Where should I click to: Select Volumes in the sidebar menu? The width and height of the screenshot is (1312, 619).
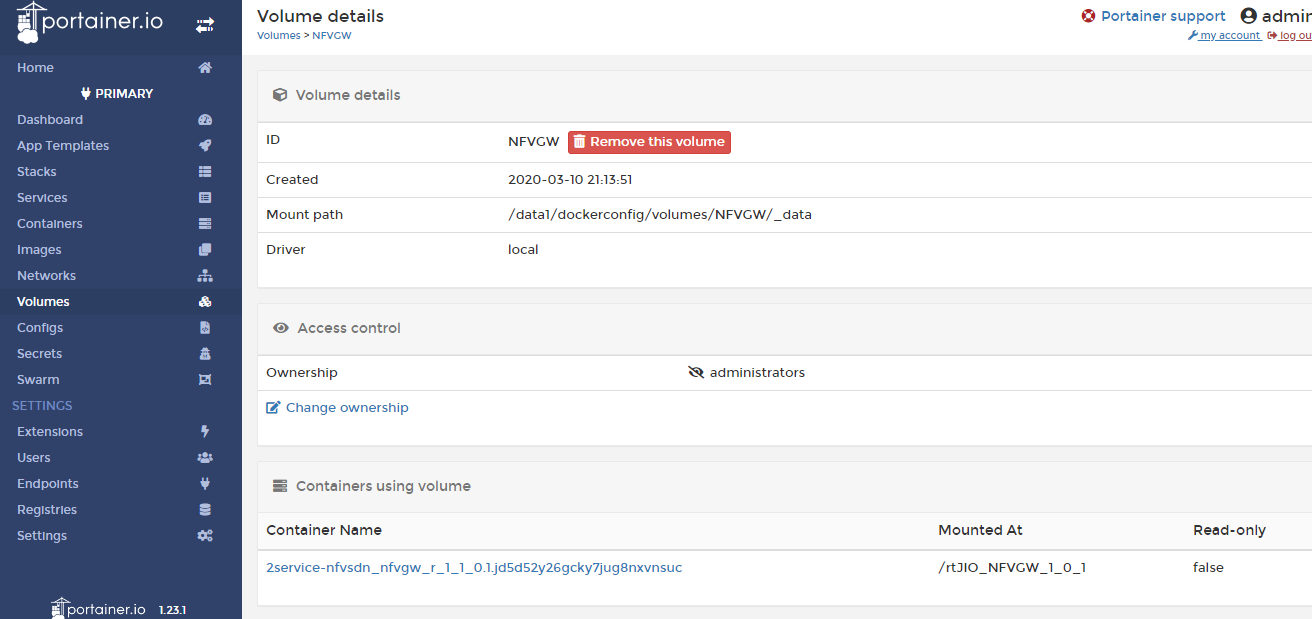(x=43, y=301)
